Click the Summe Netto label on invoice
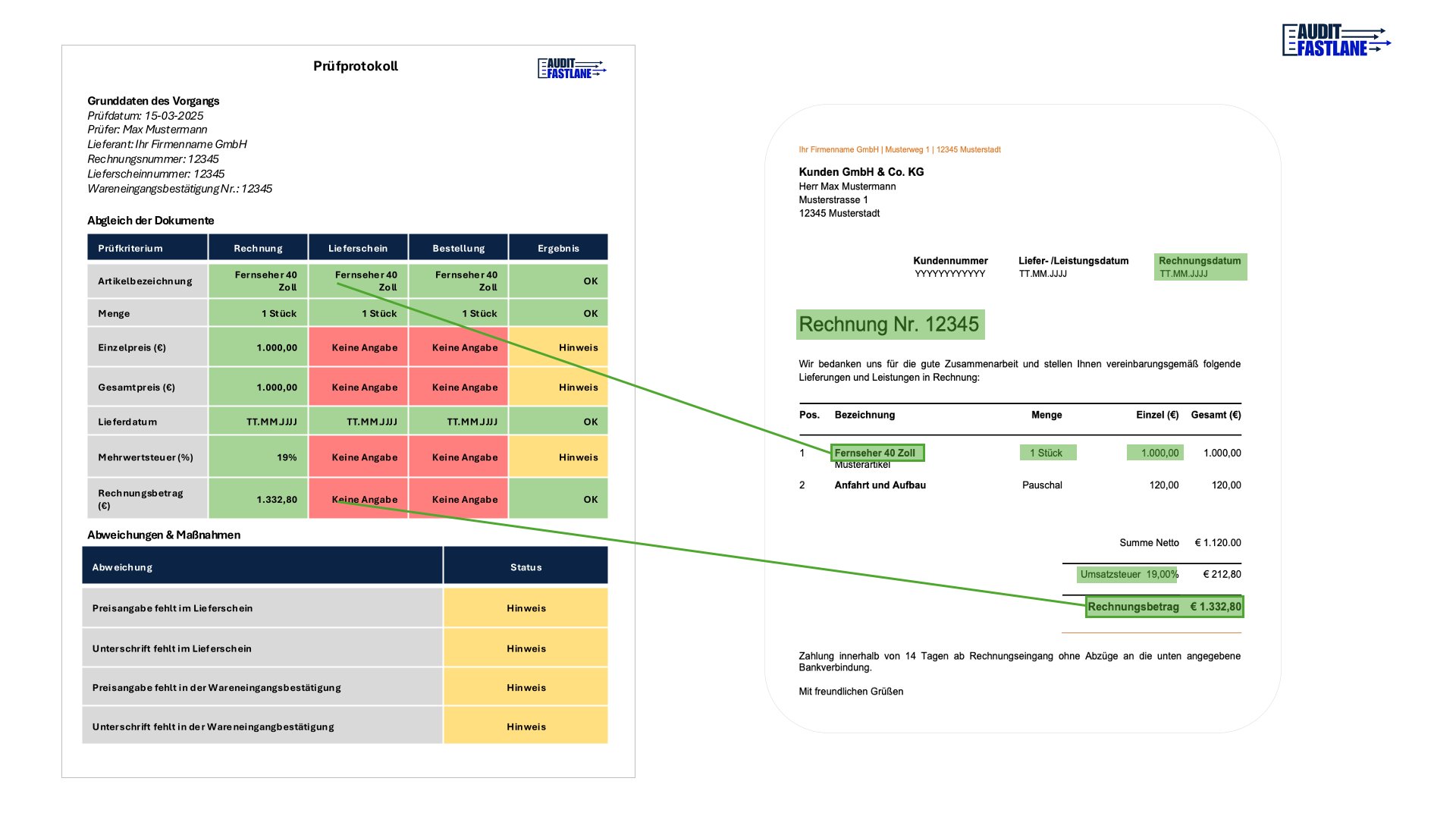The width and height of the screenshot is (1456, 819). 1149,543
